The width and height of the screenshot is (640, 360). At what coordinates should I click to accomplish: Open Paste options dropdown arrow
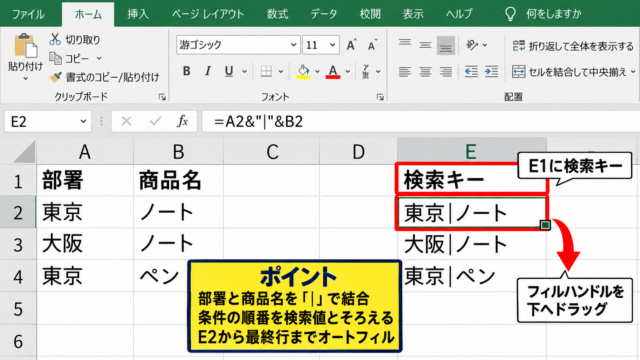25,78
